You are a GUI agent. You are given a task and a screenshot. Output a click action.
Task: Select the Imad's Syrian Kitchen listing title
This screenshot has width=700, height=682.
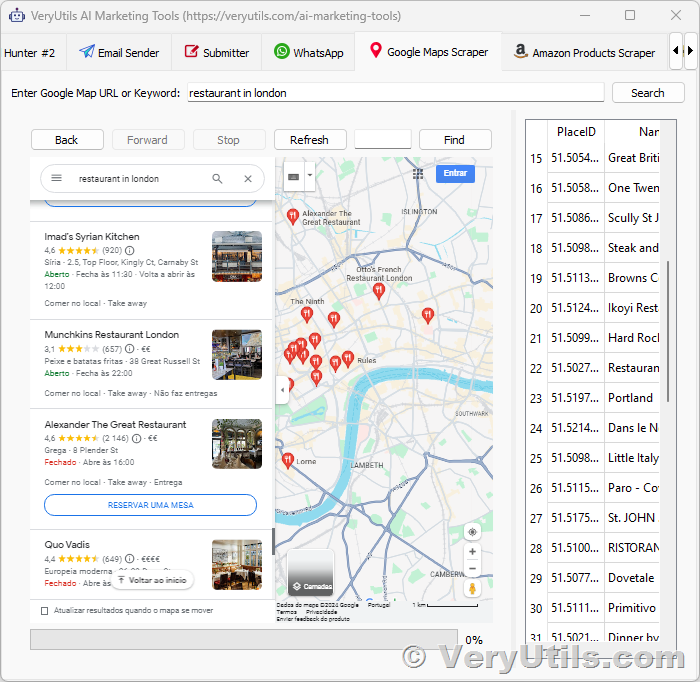[92, 237]
